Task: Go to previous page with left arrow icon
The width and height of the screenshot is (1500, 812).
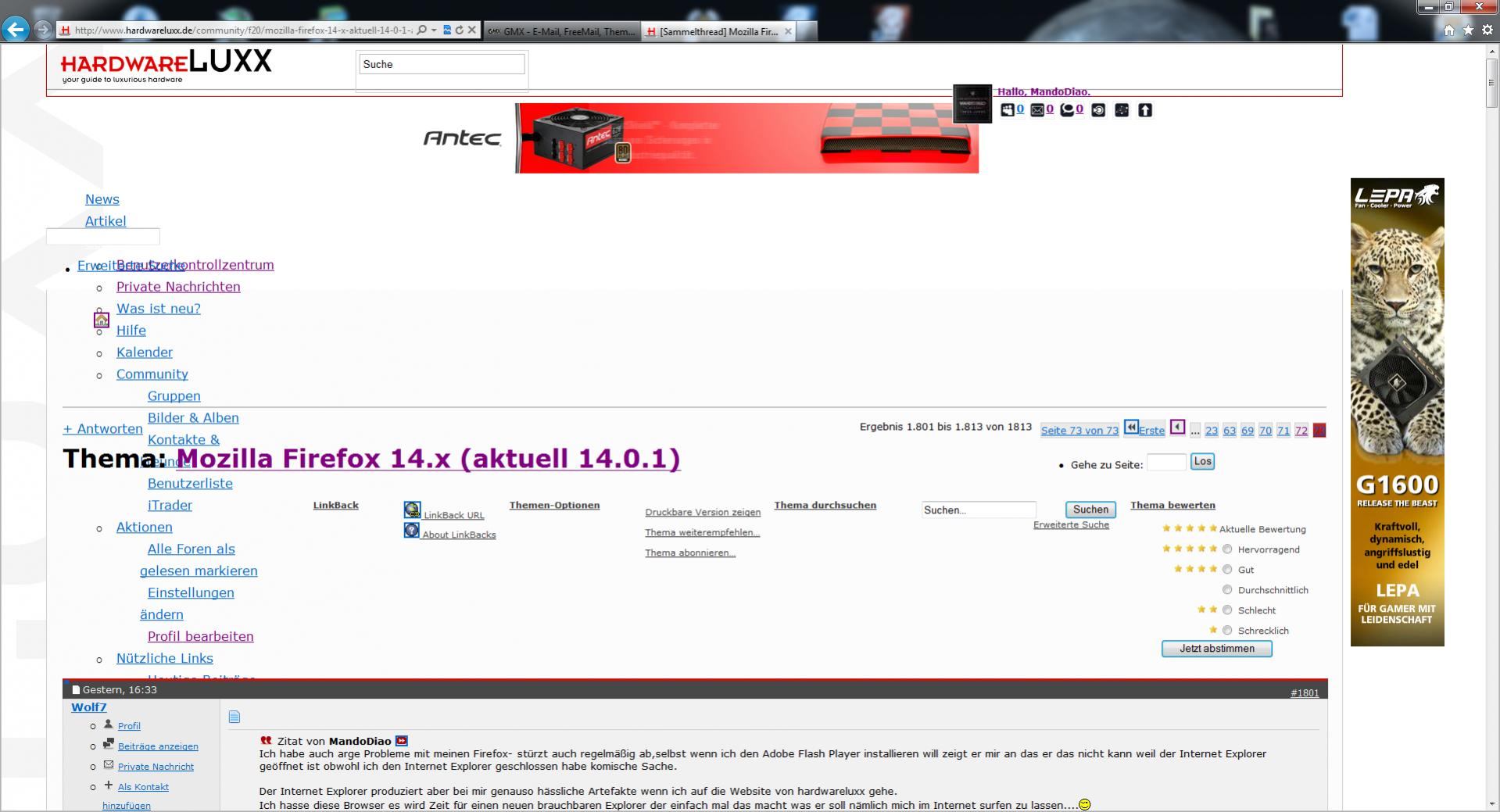Action: [x=1178, y=427]
